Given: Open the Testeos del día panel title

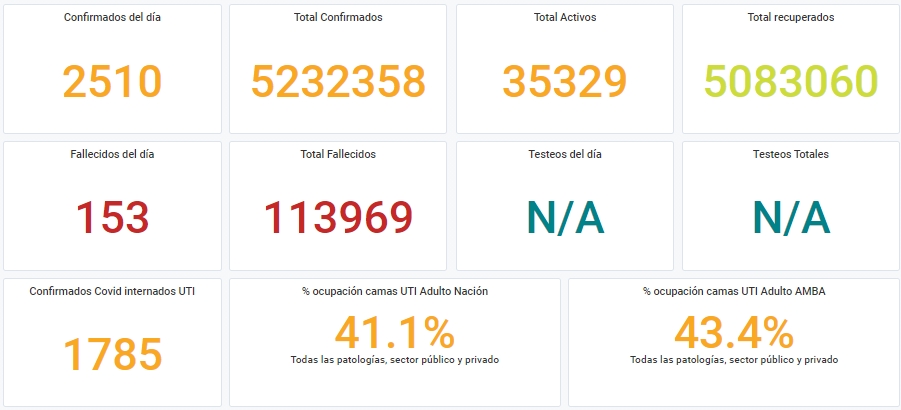Looking at the screenshot, I should pos(565,154).
